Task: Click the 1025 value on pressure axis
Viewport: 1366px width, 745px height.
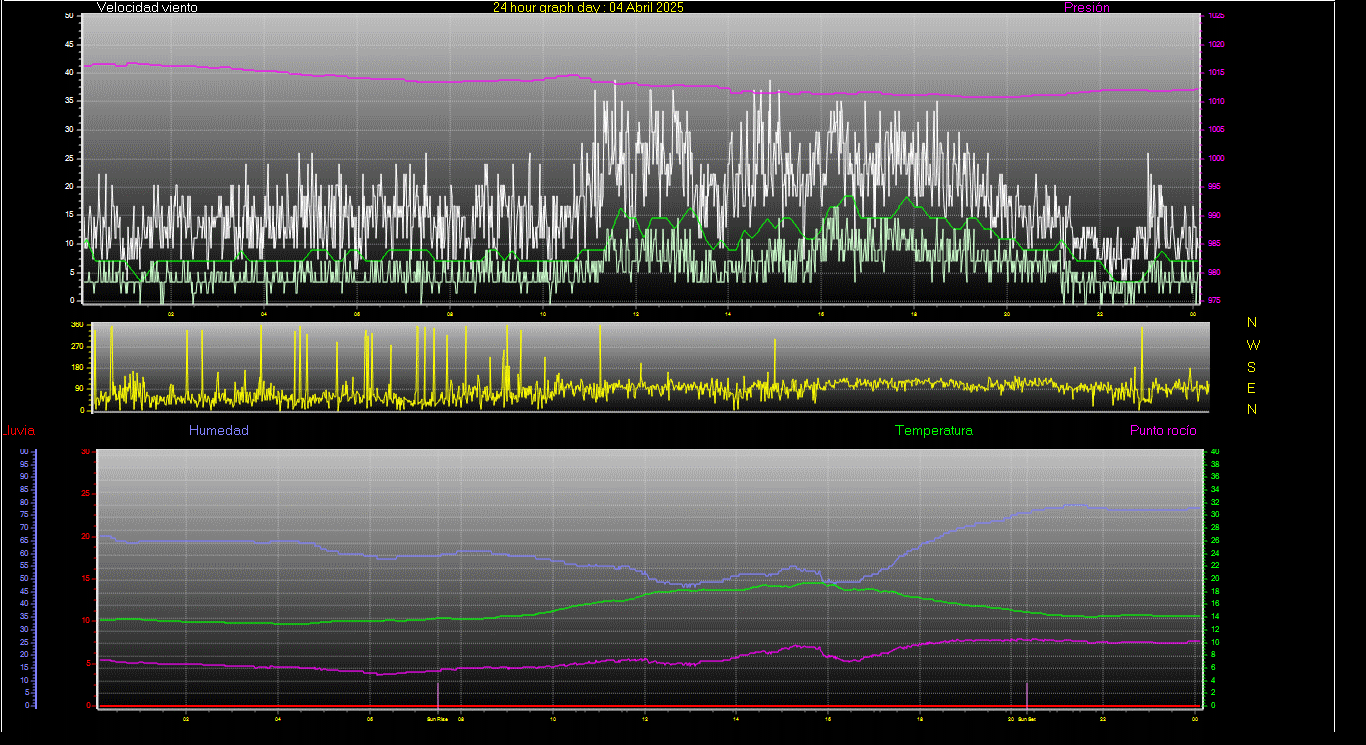Action: [x=1215, y=16]
